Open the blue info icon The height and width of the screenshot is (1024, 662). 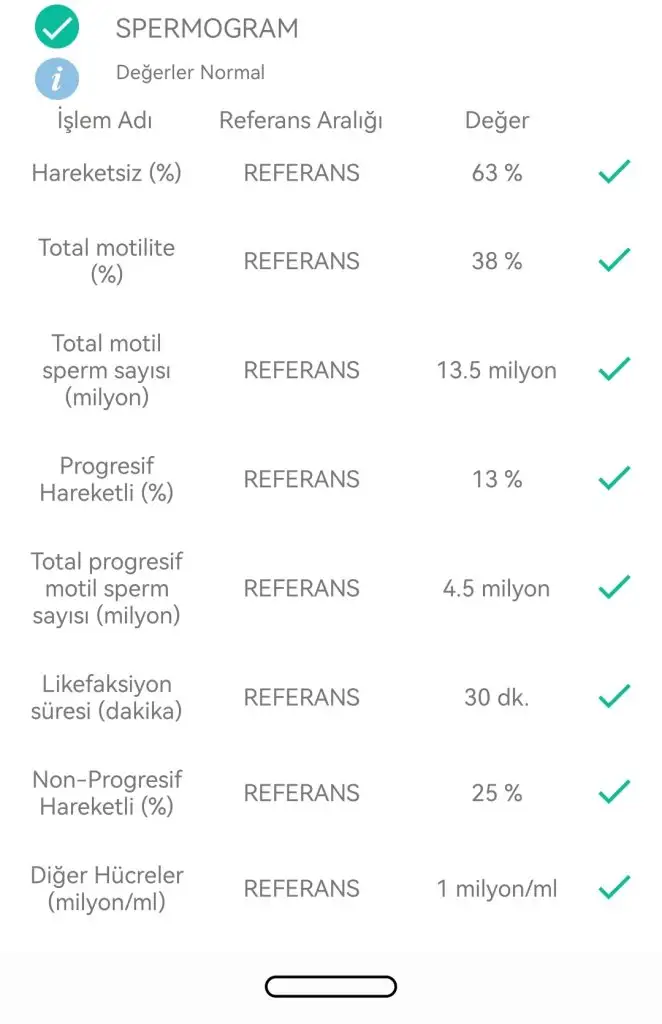pyautogui.click(x=57, y=78)
